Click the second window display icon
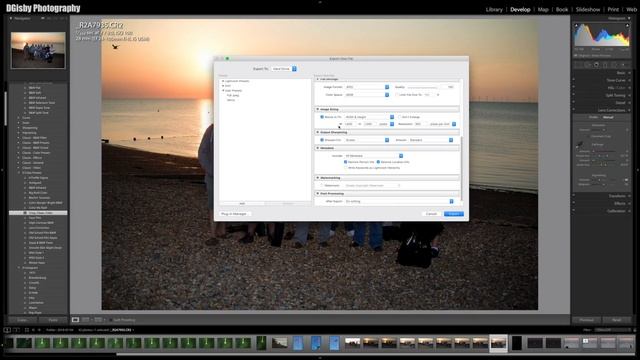 16,330
